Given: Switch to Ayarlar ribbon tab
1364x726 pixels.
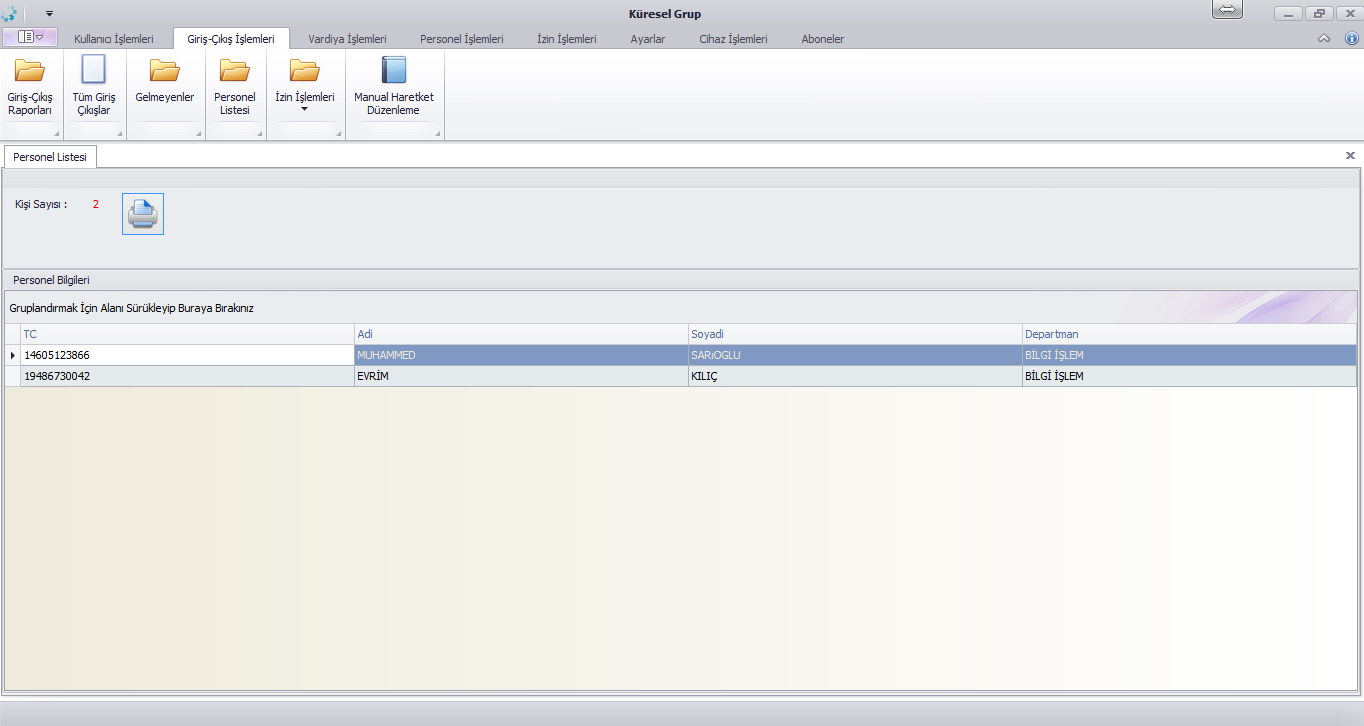Looking at the screenshot, I should [647, 39].
